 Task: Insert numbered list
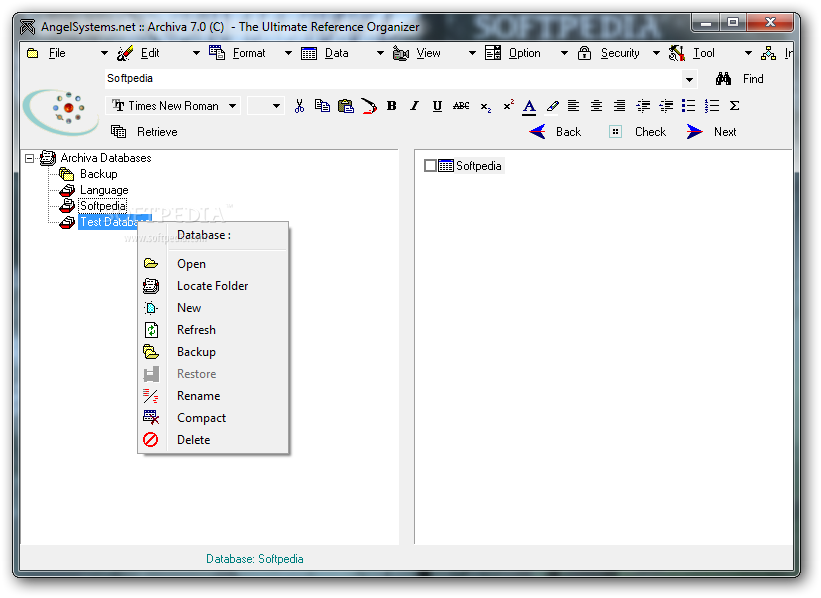(712, 106)
